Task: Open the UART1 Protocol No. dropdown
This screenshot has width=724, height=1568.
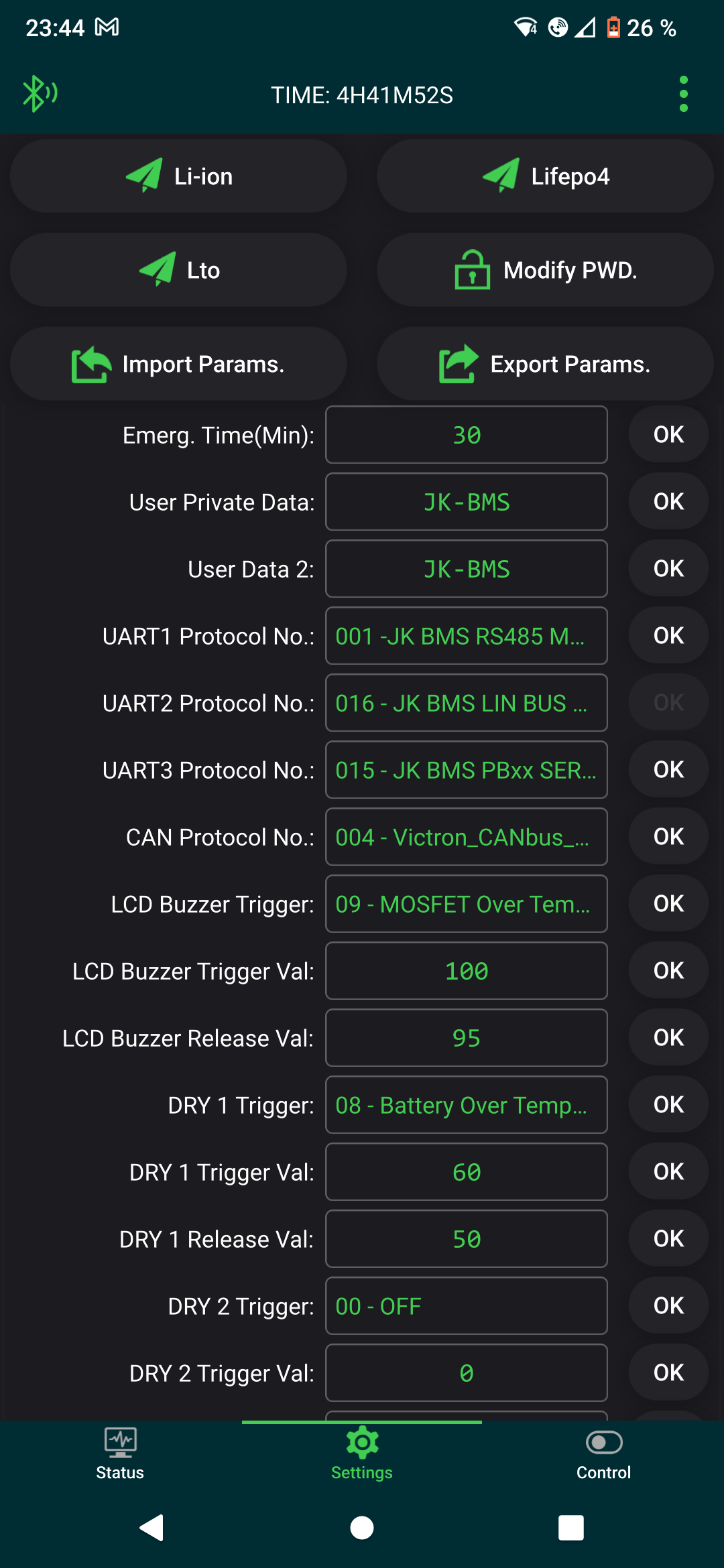Action: pyautogui.click(x=466, y=636)
